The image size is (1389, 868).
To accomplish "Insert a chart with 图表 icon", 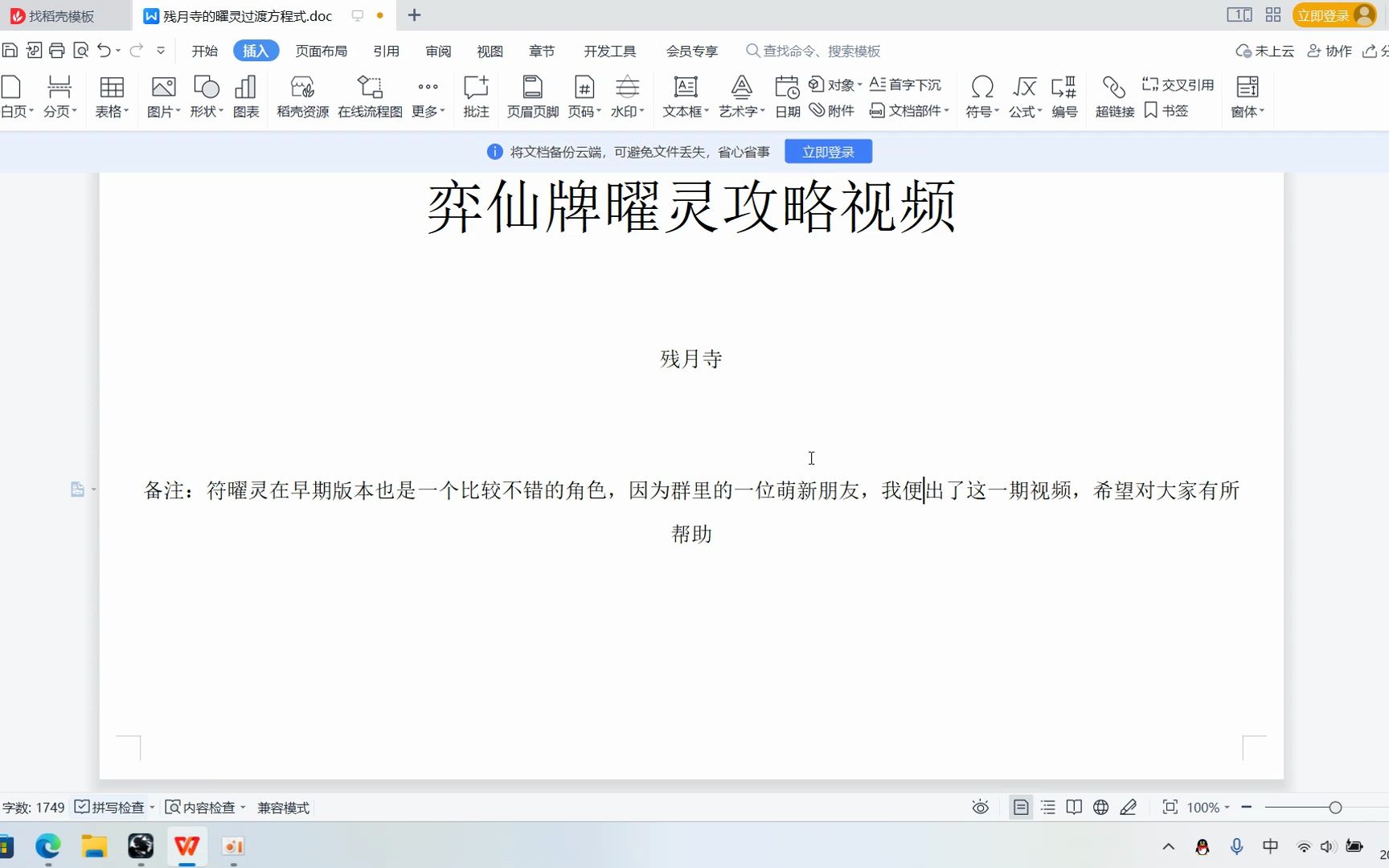I will coord(246,96).
